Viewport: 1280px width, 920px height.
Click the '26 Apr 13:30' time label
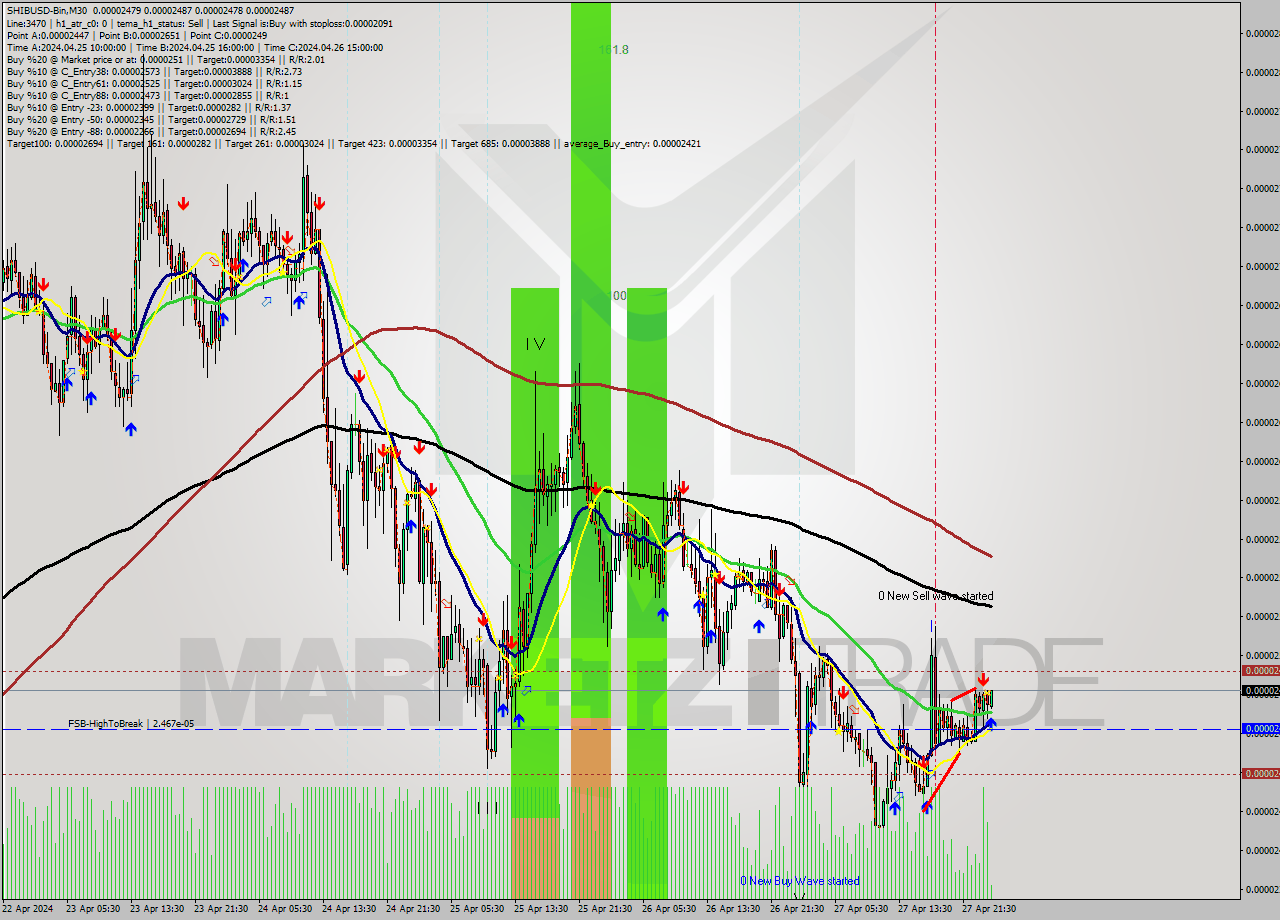733,909
